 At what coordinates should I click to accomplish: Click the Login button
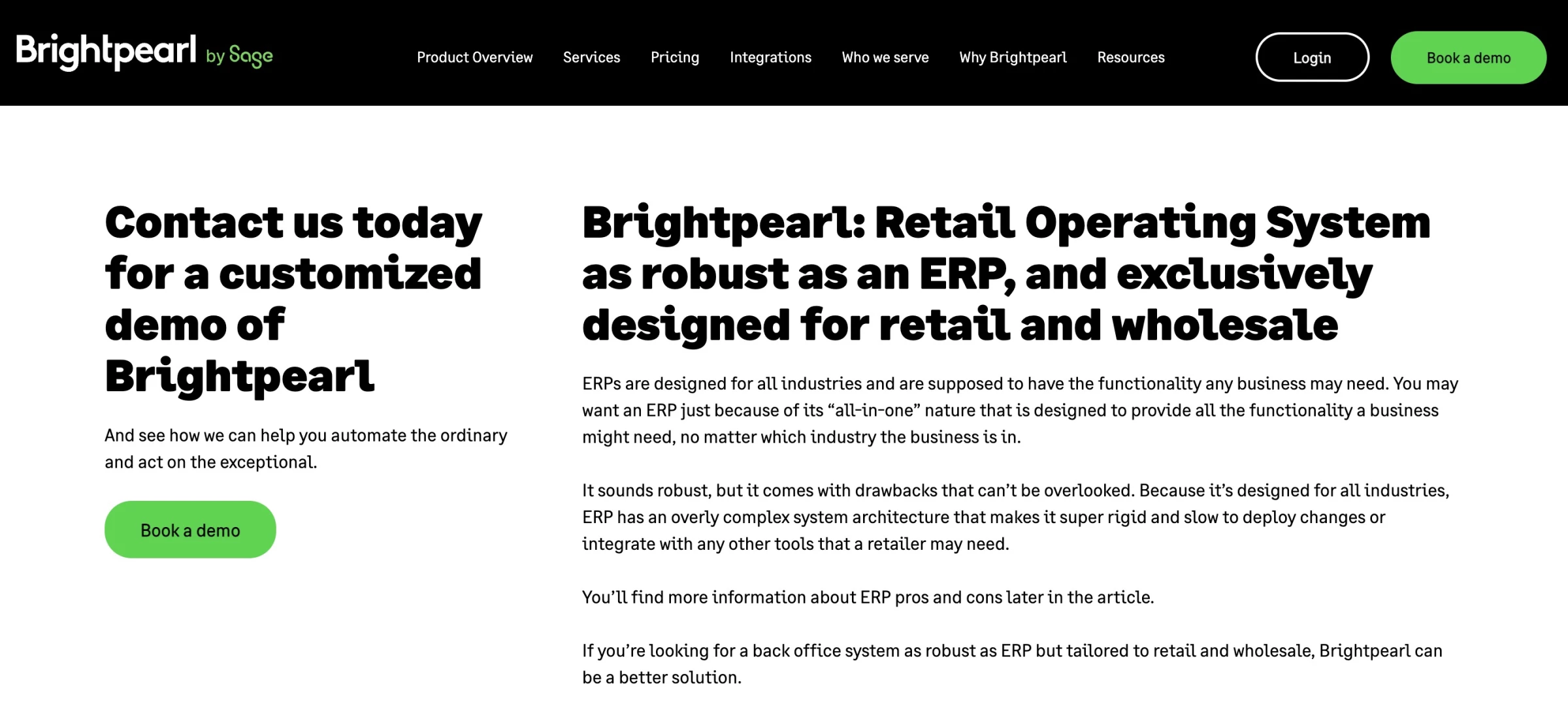(x=1312, y=57)
